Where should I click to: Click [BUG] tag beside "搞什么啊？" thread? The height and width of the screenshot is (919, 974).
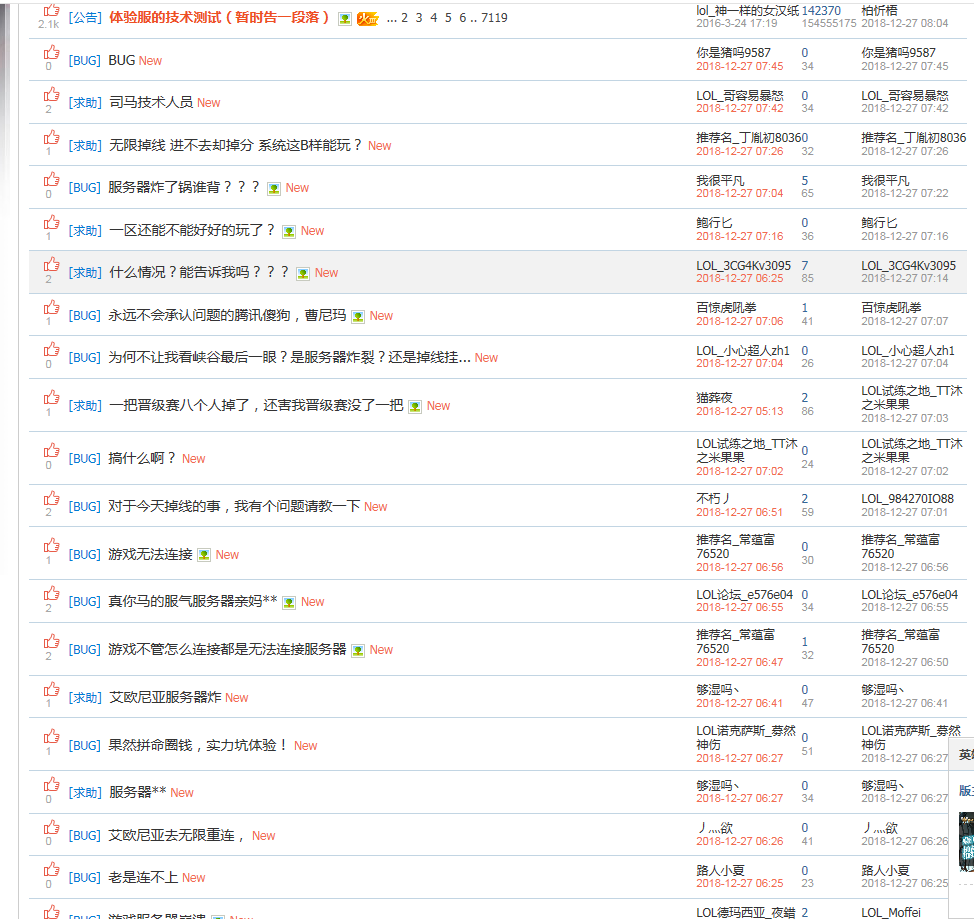tap(85, 459)
